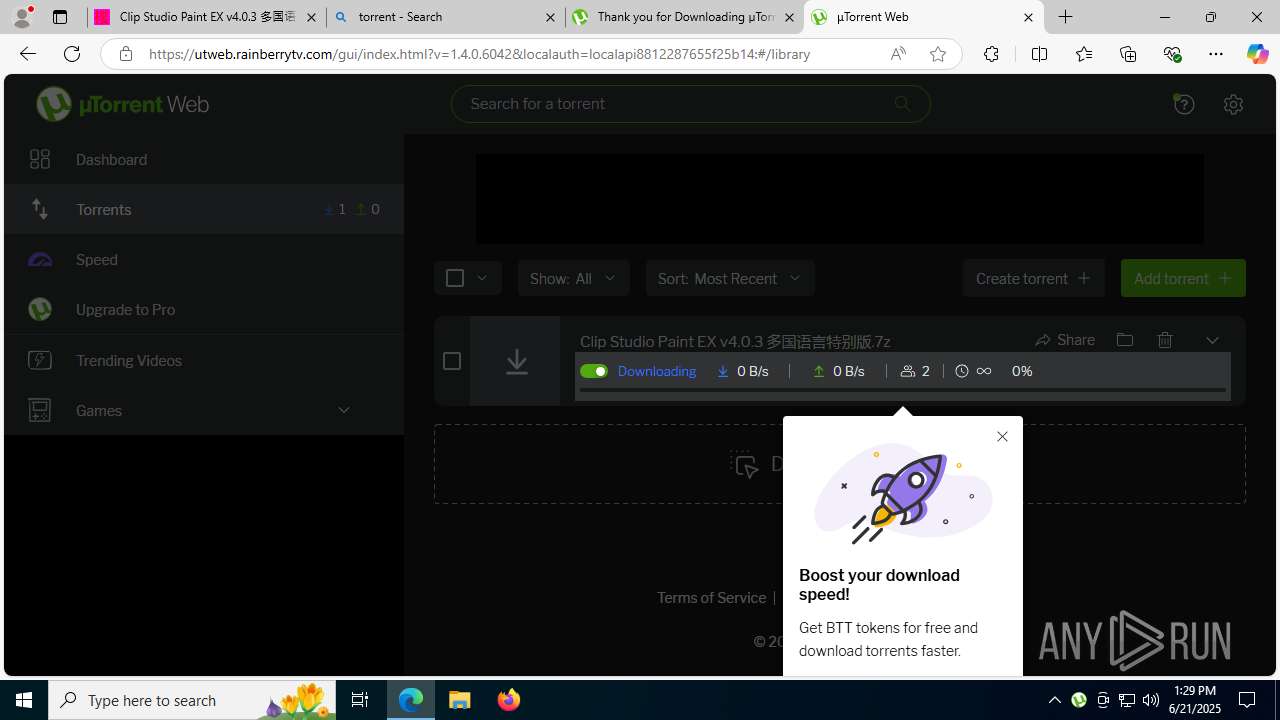Image resolution: width=1280 pixels, height=720 pixels.
Task: Open the volume speaker tray icon
Action: click(1150, 700)
